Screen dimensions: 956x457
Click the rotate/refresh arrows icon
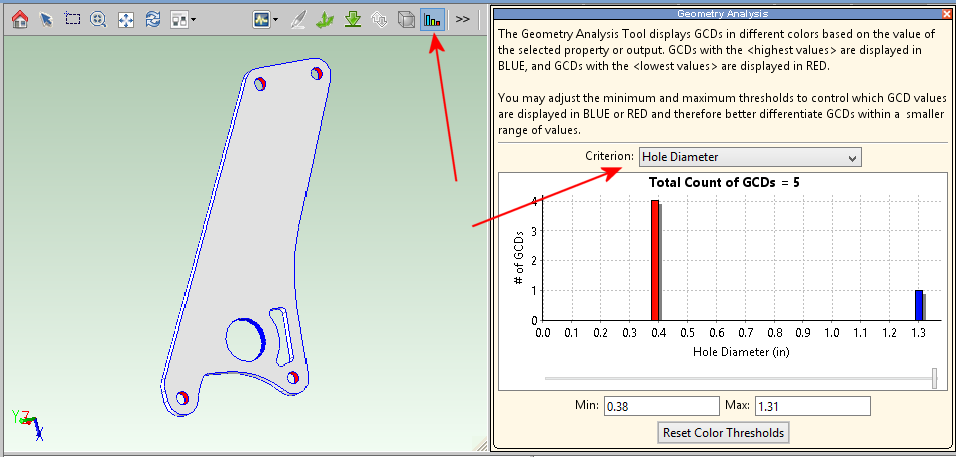(x=153, y=19)
